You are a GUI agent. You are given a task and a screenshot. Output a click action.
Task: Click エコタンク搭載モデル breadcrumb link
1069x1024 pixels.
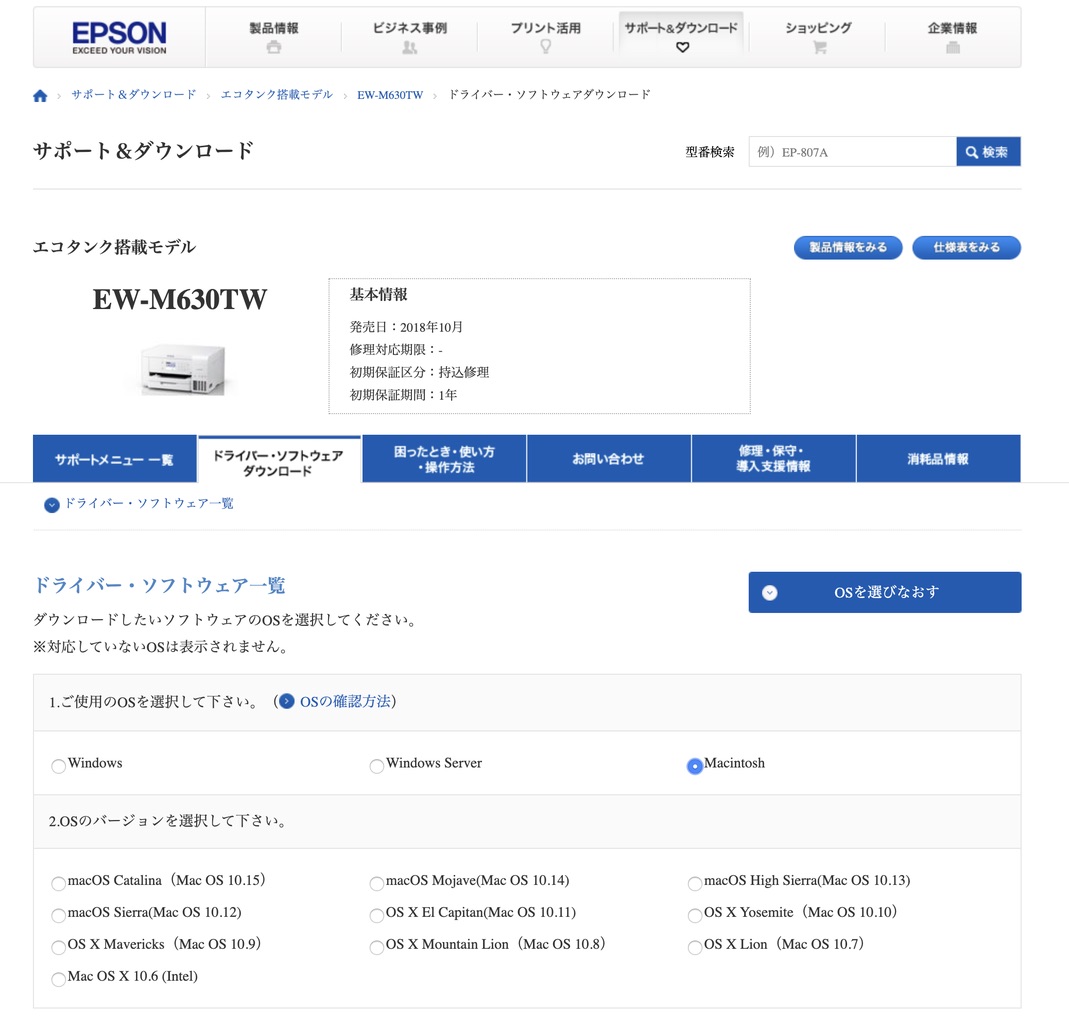coord(277,94)
